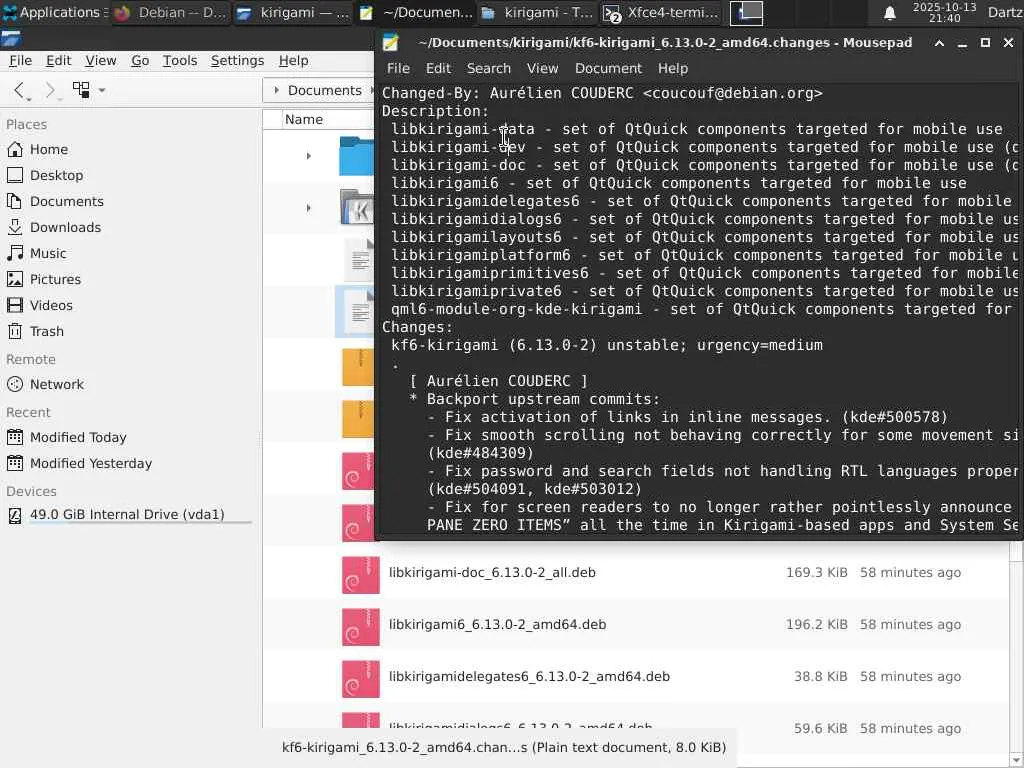The width and height of the screenshot is (1024, 768).
Task: Click the selected text document icon in file list
Action: click(358, 312)
